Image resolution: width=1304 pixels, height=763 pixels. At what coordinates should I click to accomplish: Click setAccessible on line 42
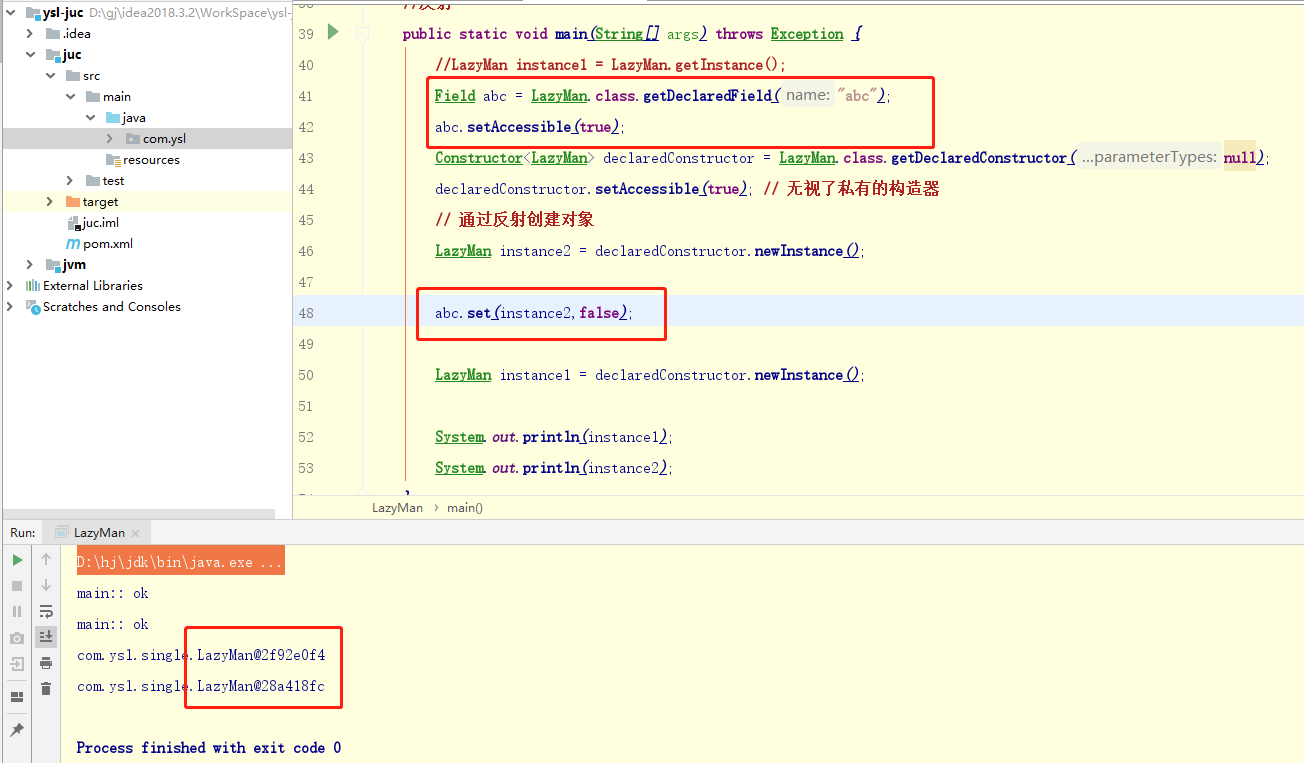(x=519, y=127)
